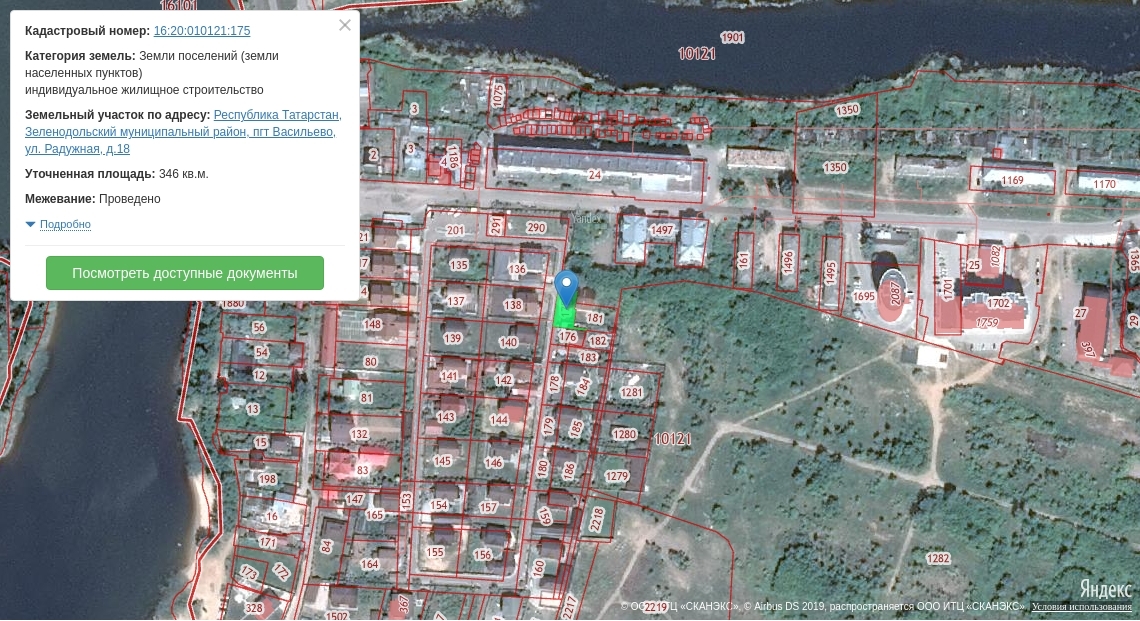Expand the Подробно details section
1140x621 pixels.
[x=65, y=224]
